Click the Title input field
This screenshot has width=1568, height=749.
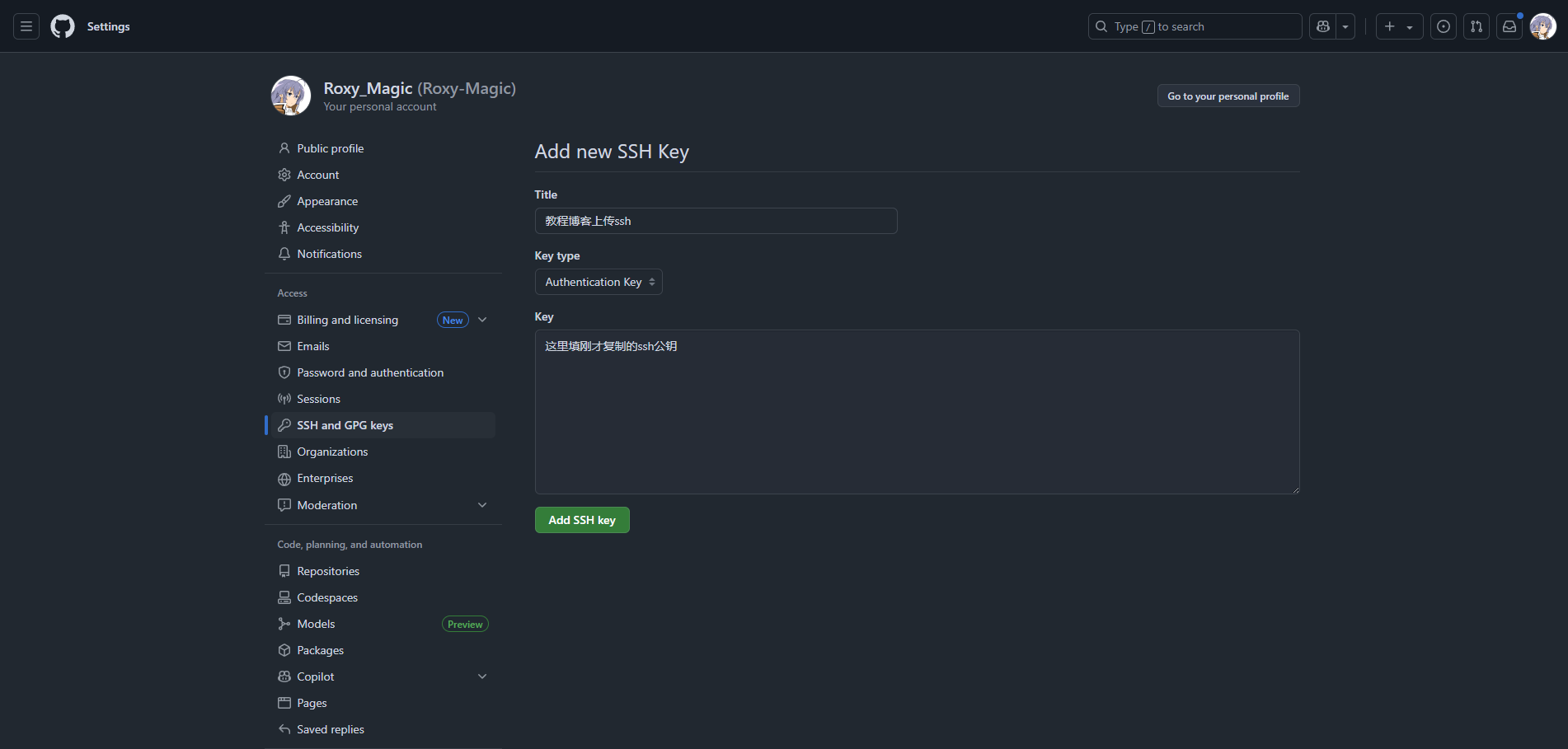716,221
